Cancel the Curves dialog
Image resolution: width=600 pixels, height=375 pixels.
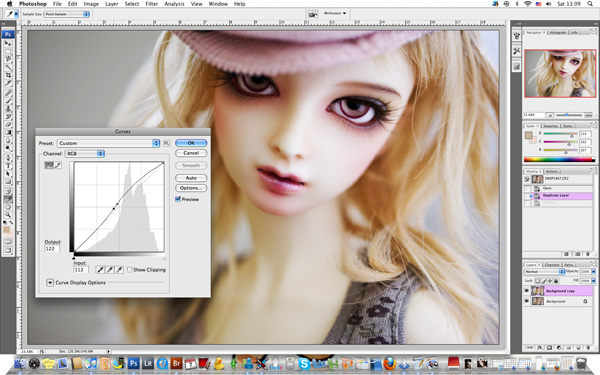click(191, 153)
